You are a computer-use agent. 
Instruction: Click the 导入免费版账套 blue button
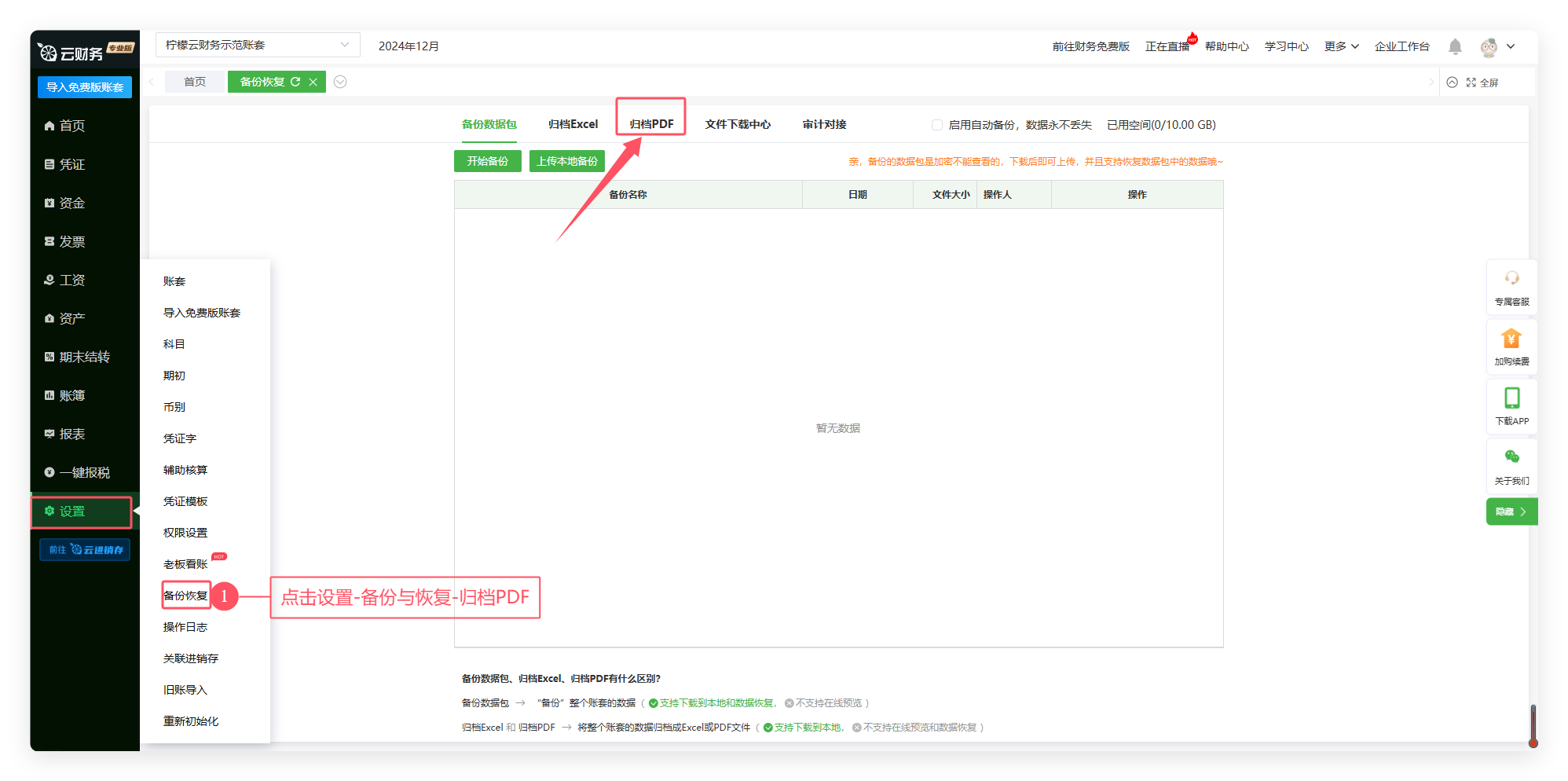(x=85, y=87)
